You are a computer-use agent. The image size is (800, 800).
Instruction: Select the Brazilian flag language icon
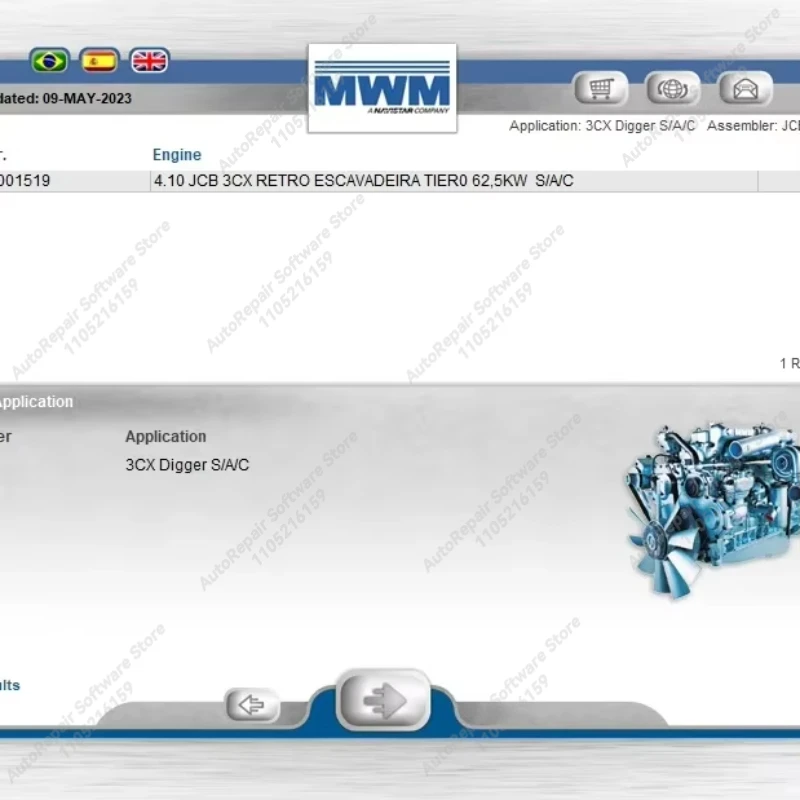coord(50,61)
